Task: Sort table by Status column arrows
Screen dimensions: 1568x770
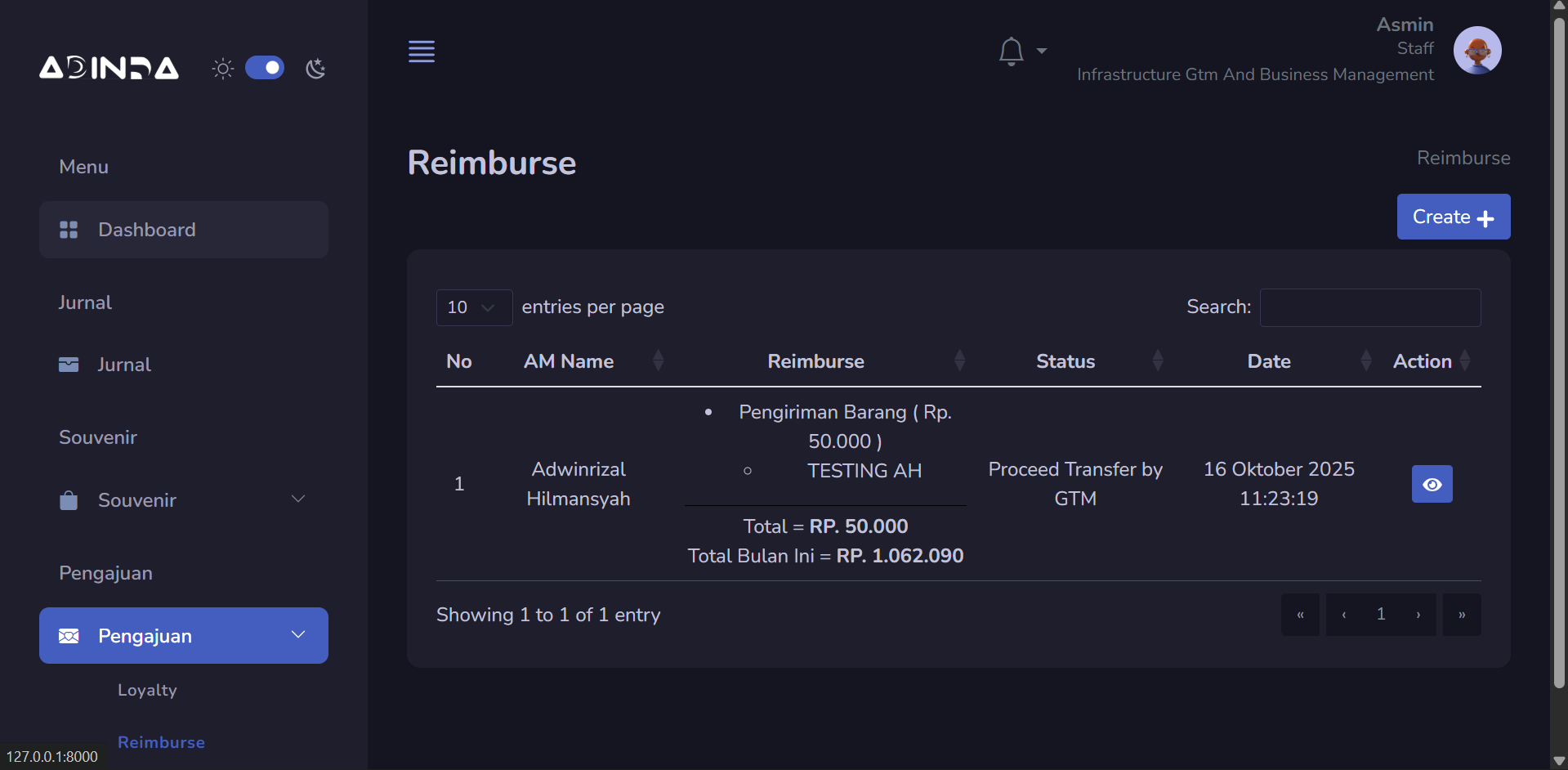Action: click(x=1157, y=360)
